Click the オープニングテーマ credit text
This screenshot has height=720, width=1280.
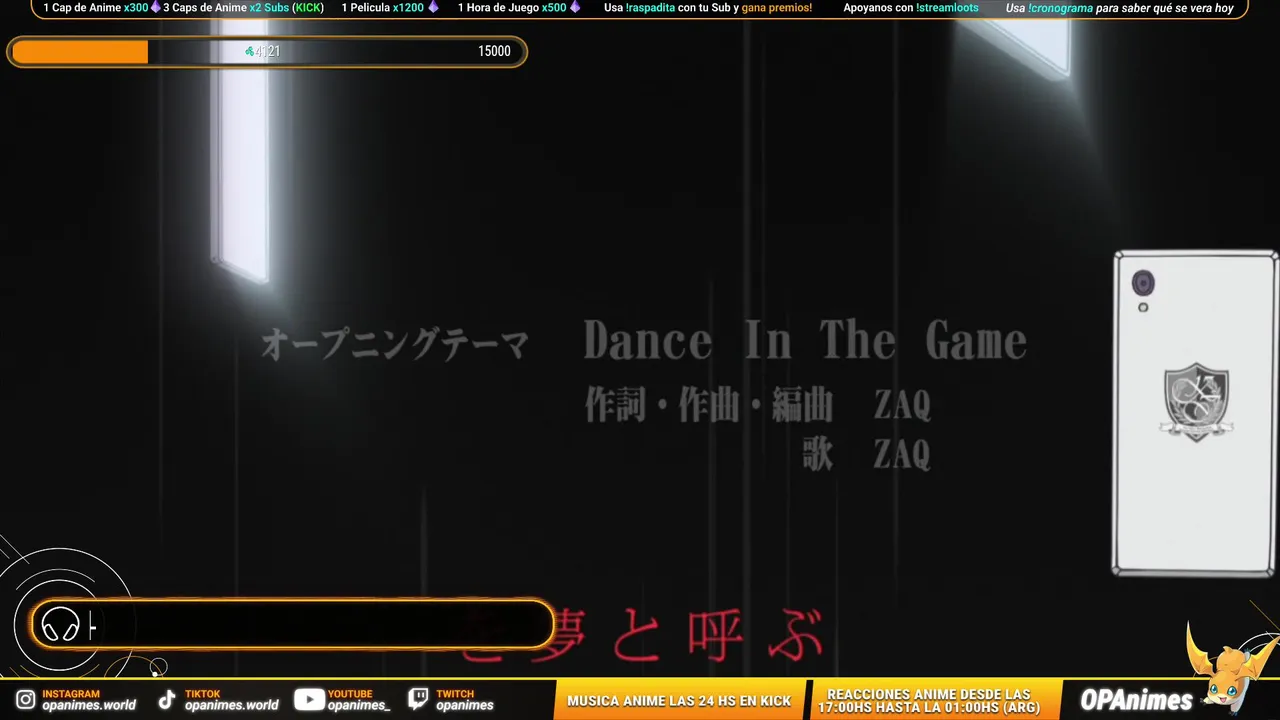(x=395, y=345)
